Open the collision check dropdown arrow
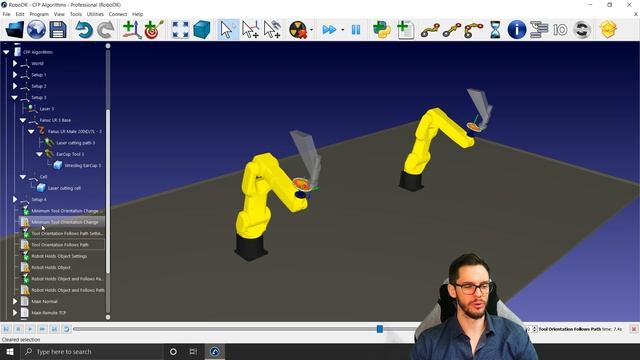 click(x=311, y=30)
